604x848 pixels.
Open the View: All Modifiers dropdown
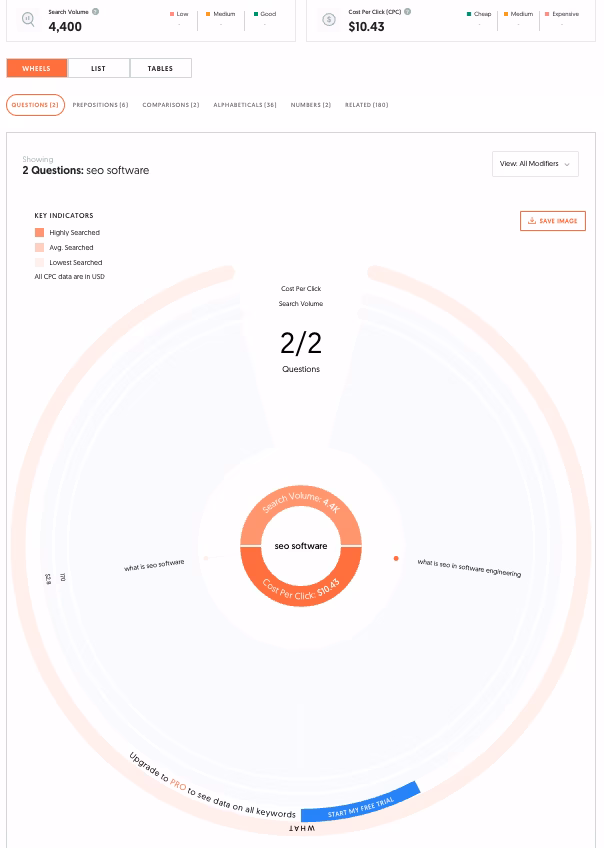click(x=535, y=164)
